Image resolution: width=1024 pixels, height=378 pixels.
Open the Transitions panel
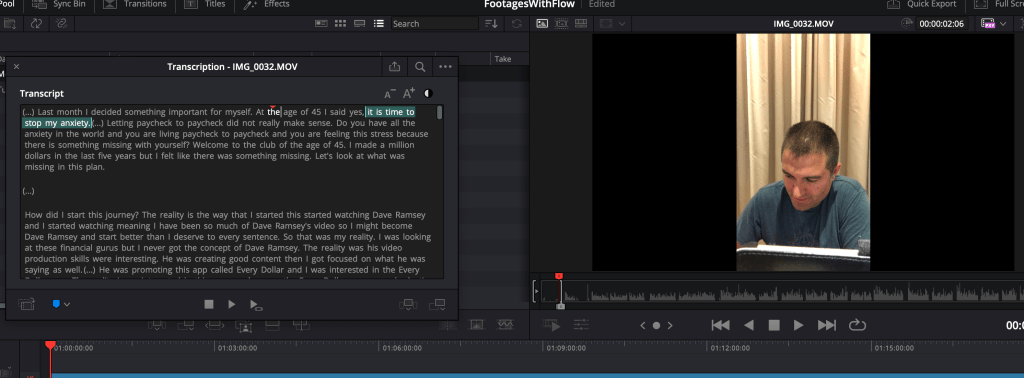[135, 5]
